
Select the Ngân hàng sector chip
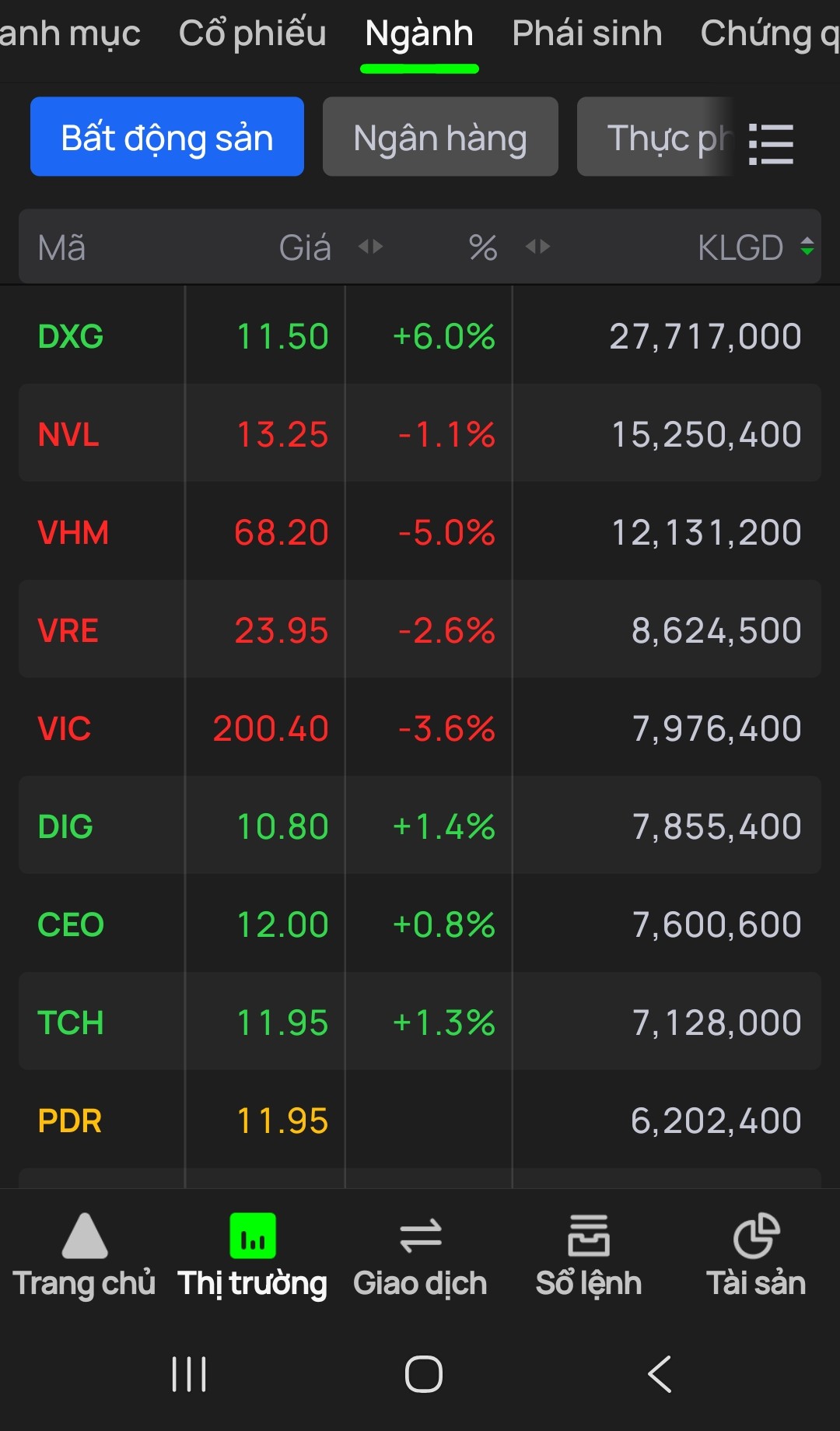[x=440, y=137]
